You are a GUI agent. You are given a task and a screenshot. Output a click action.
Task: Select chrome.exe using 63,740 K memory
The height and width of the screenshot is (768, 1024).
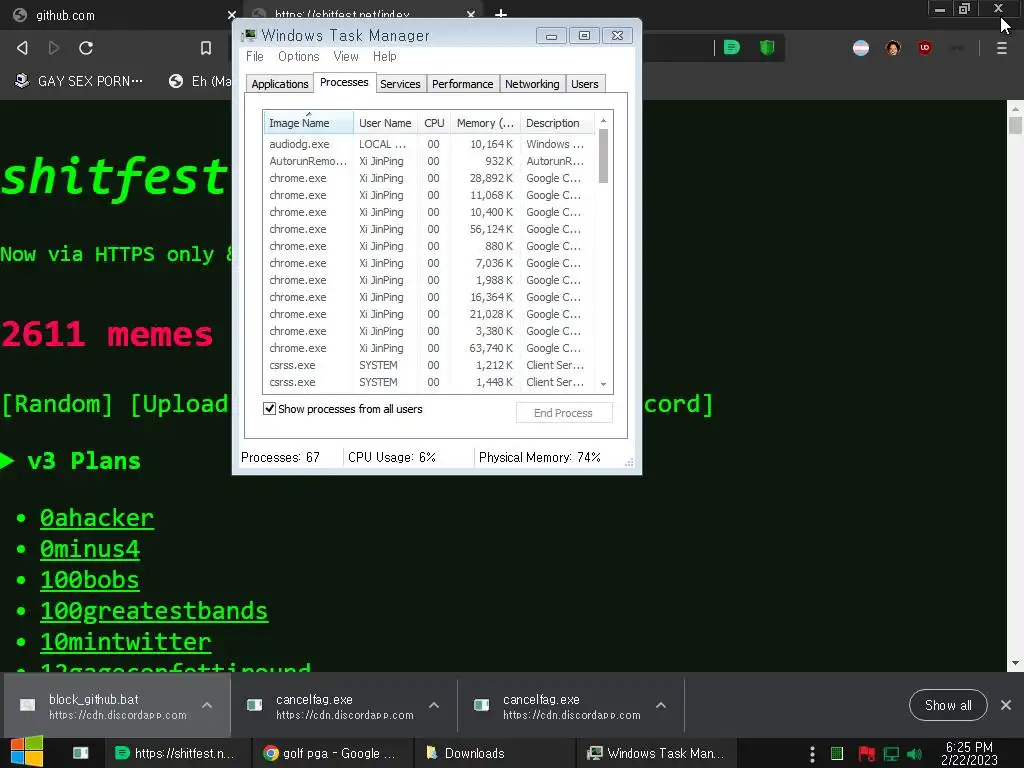(430, 348)
